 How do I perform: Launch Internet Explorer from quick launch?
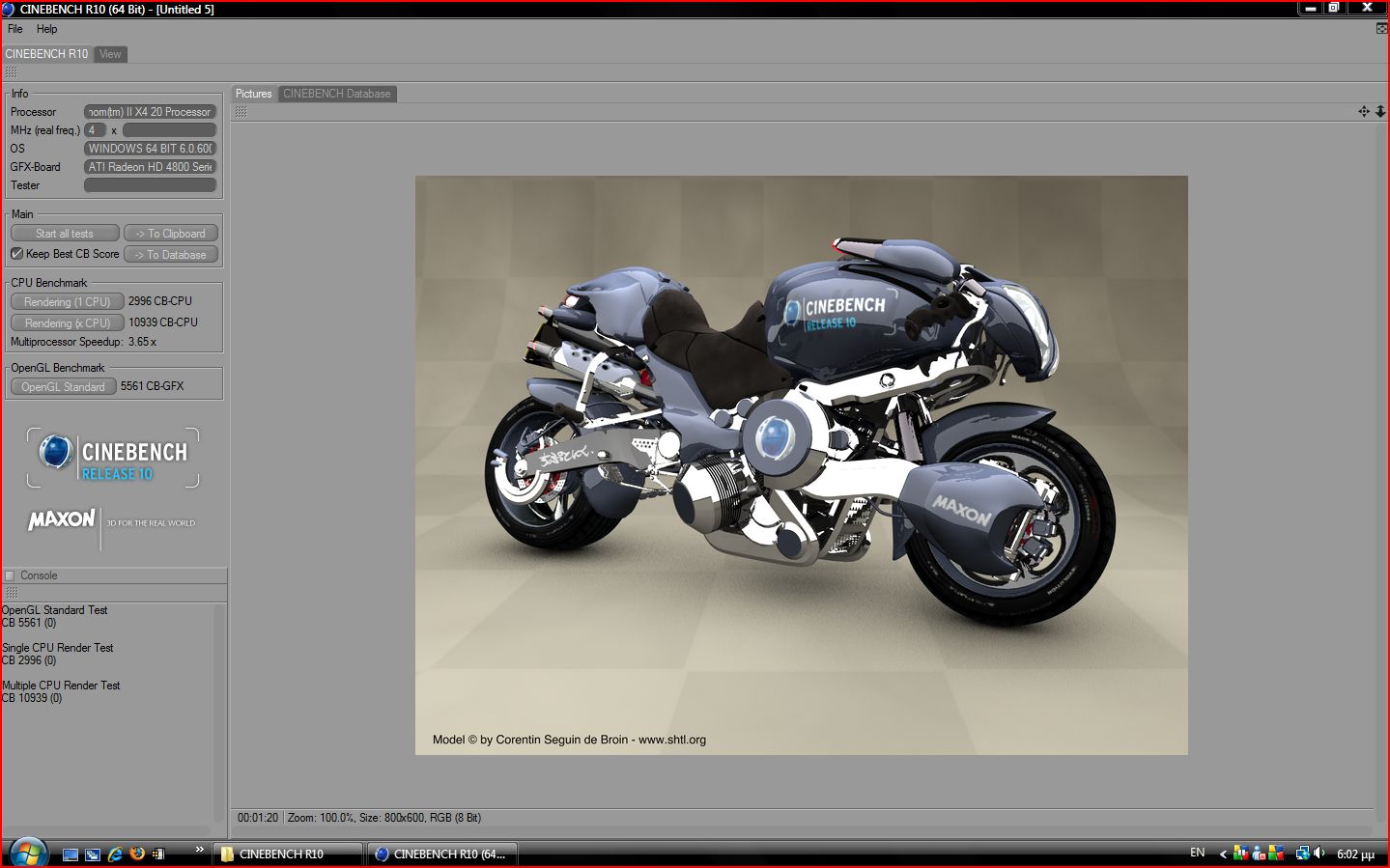115,854
